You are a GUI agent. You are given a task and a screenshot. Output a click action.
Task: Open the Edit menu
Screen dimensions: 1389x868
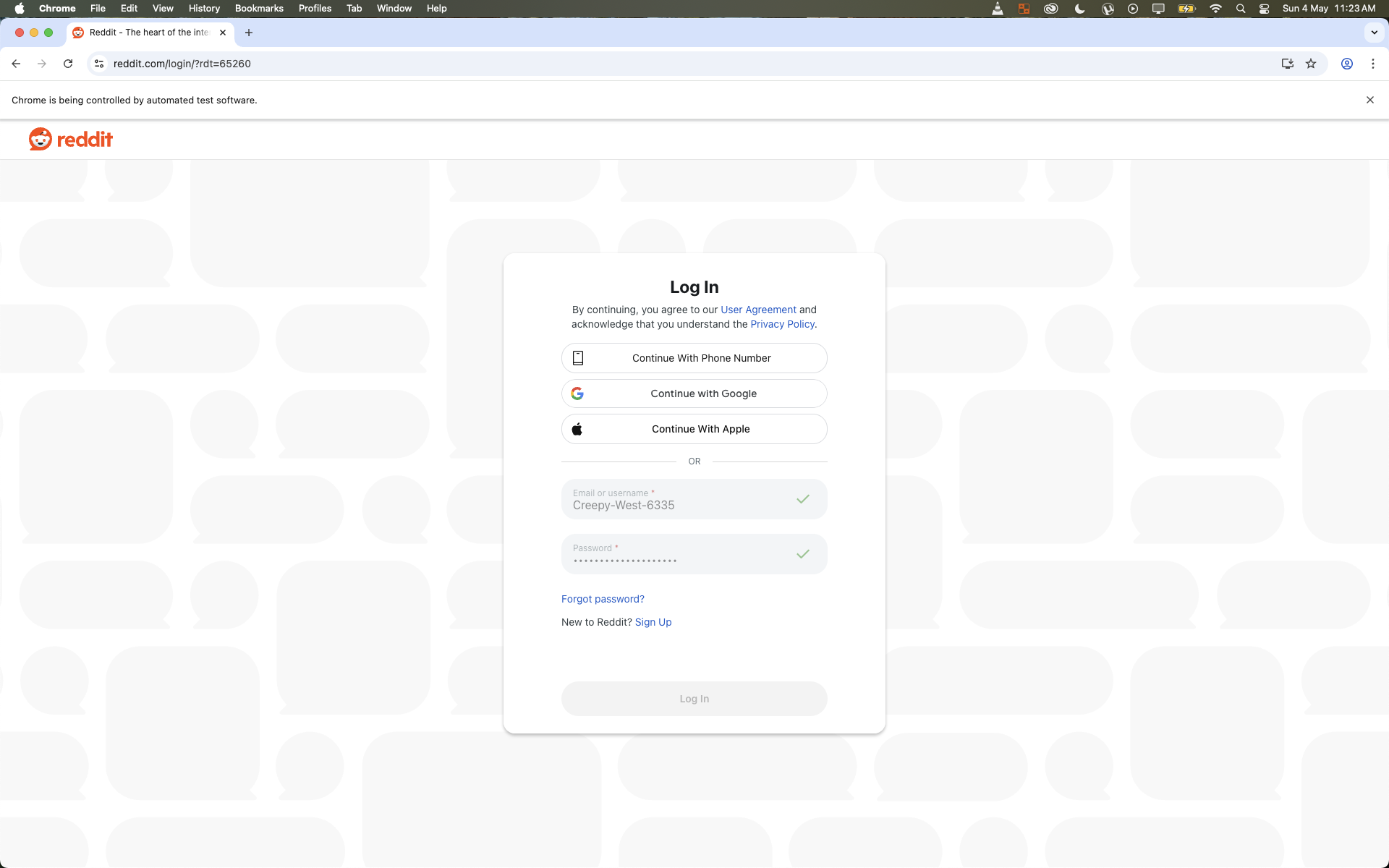pos(129,9)
